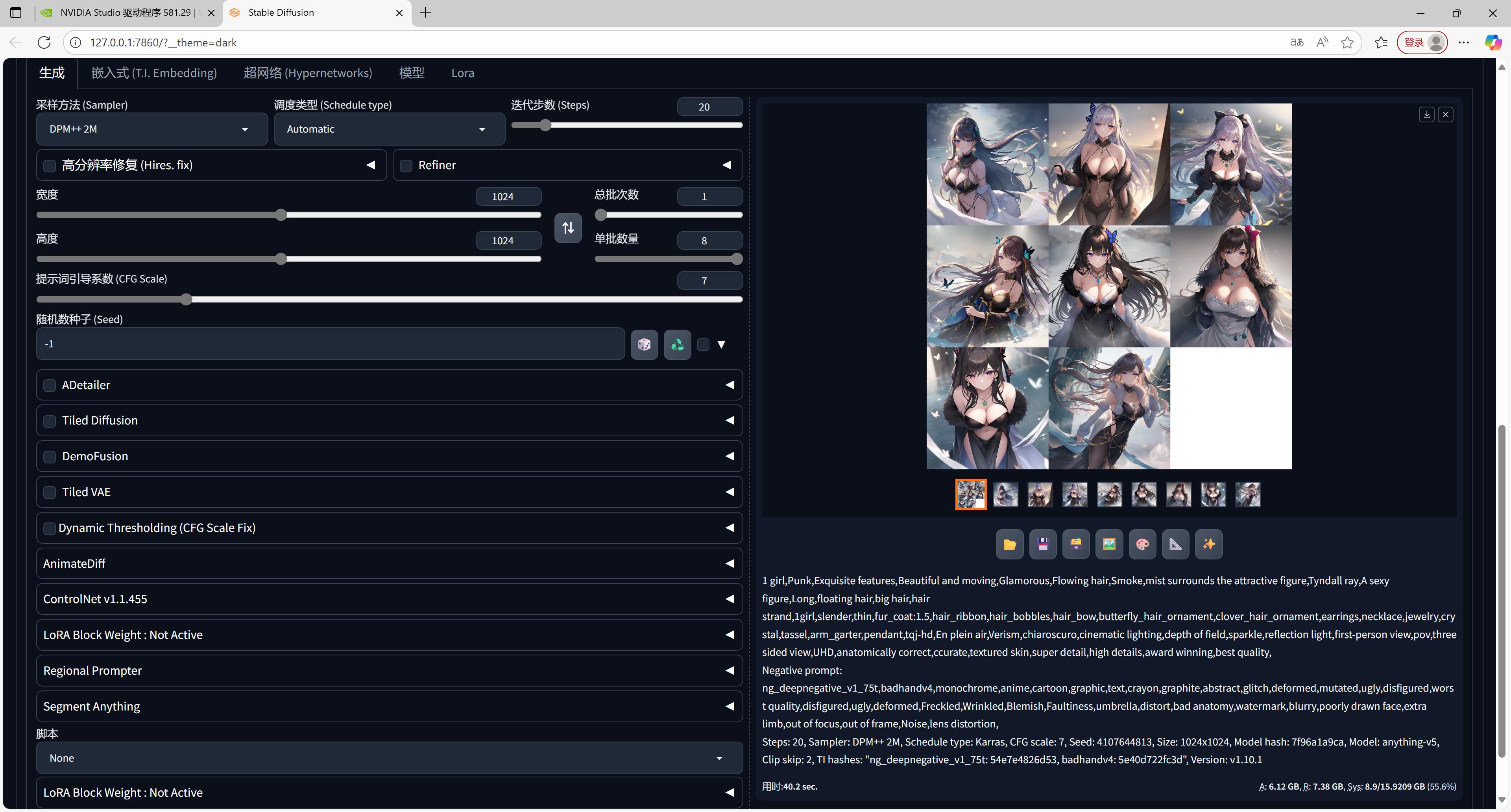The image size is (1511, 812).
Task: Open the Sampler dropdown showing DPM++ 2M
Action: click(151, 129)
